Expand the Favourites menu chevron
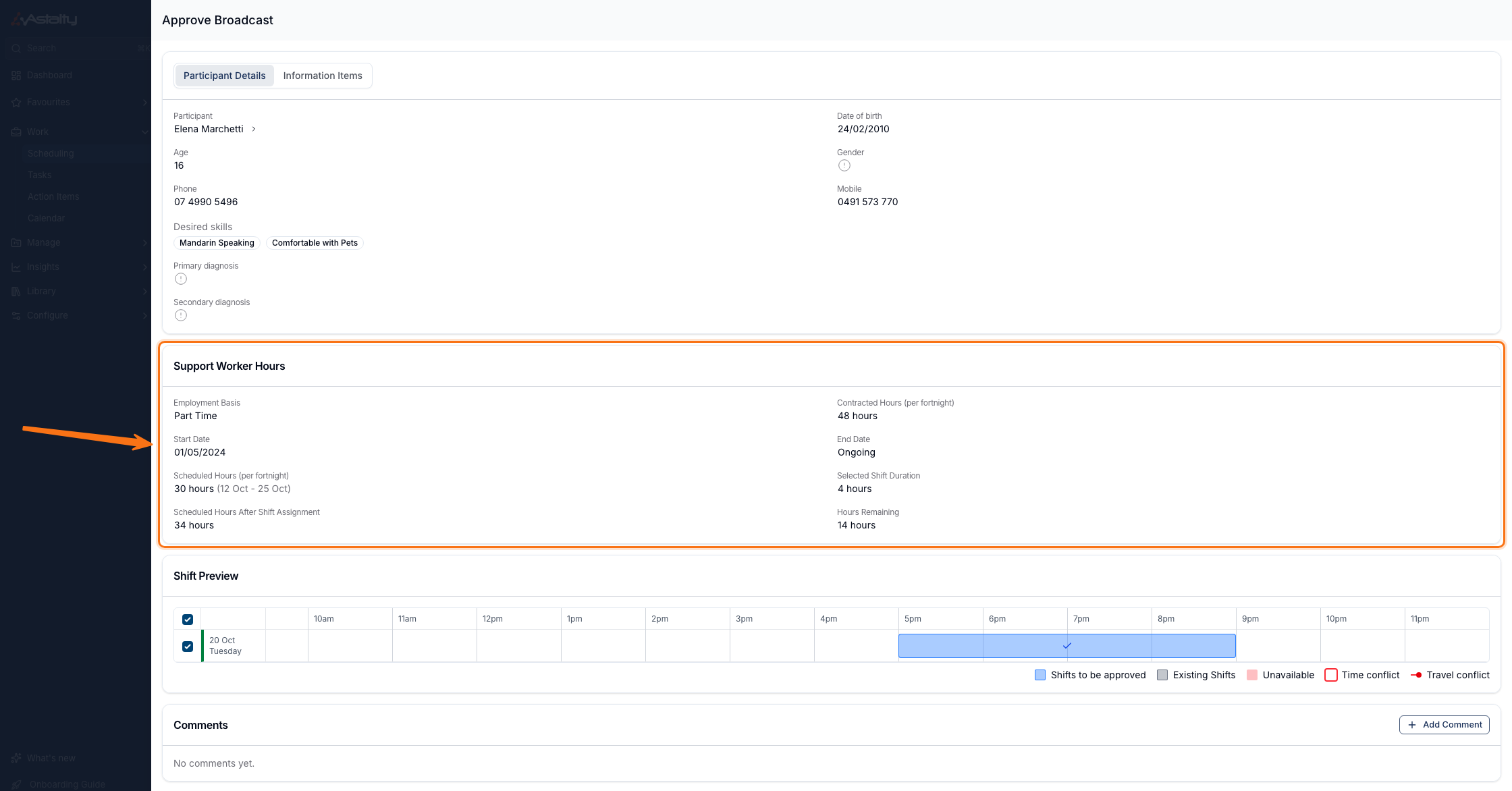The height and width of the screenshot is (791, 1512). (x=145, y=103)
